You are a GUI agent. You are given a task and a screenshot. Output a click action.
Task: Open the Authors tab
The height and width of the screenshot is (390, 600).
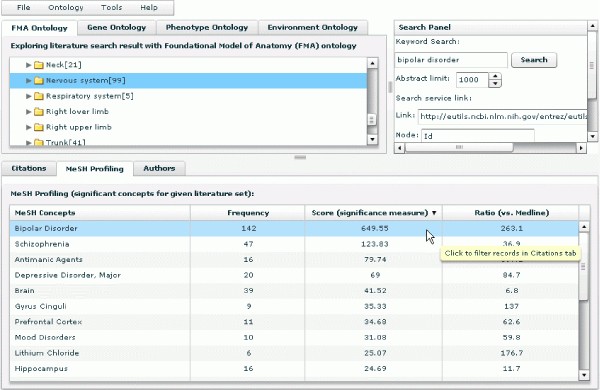[x=159, y=168]
